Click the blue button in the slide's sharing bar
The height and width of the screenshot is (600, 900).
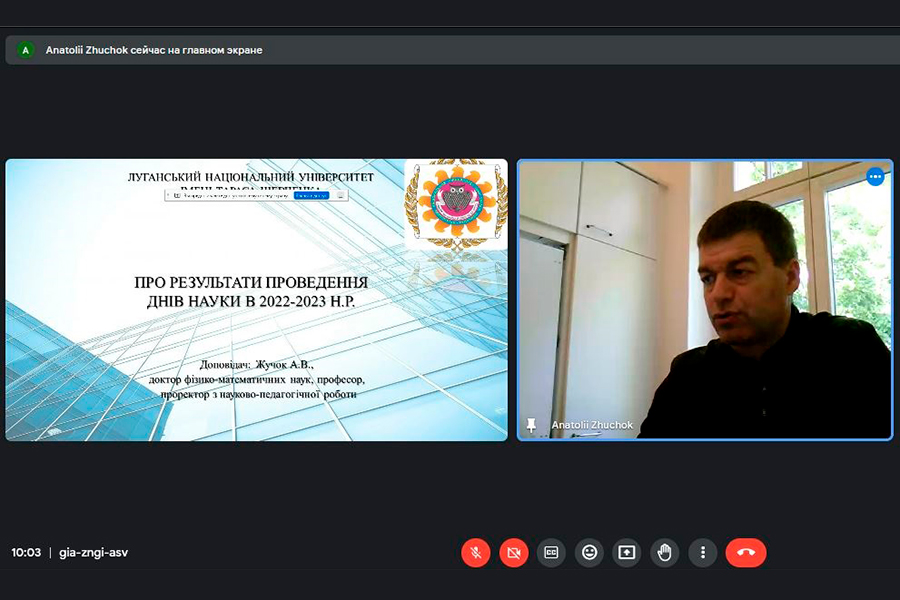311,195
